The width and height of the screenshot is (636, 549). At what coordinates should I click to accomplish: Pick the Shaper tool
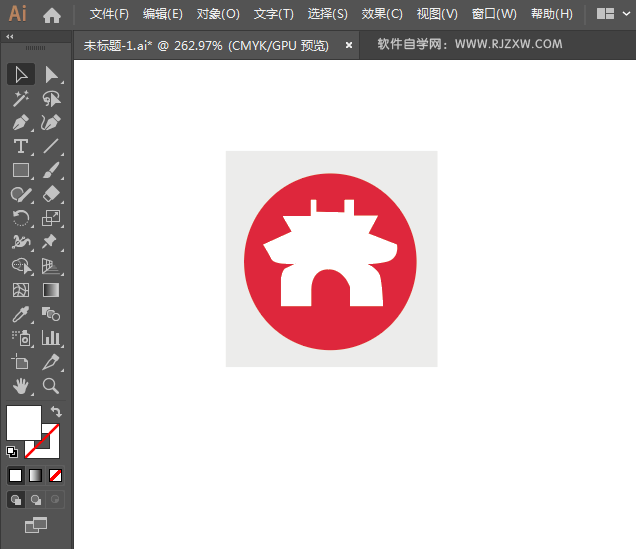point(21,194)
